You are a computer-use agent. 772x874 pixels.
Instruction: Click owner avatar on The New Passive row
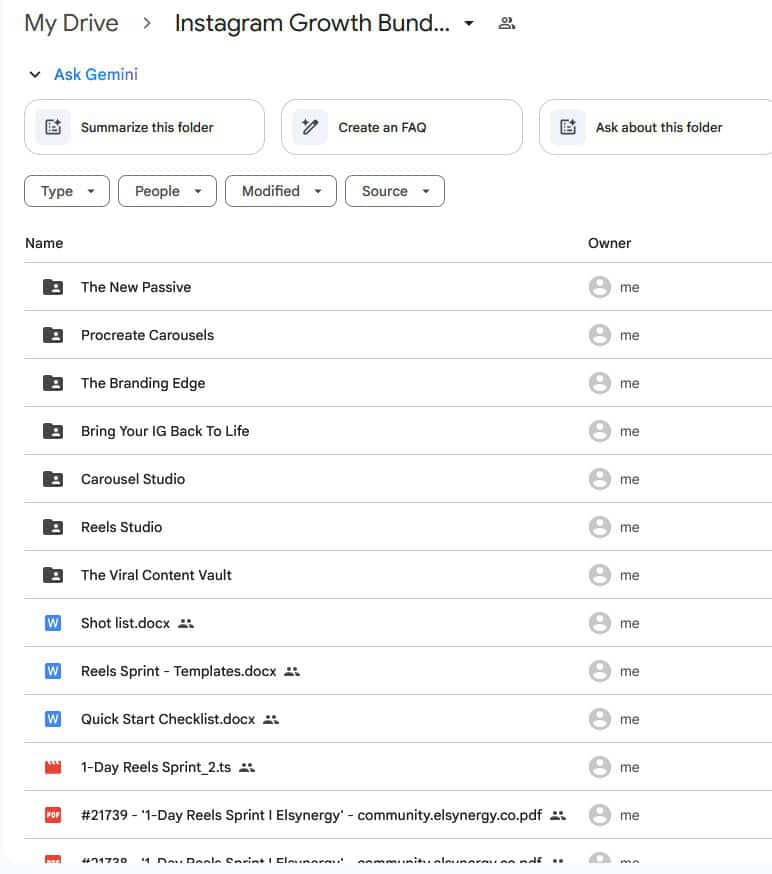pos(600,287)
